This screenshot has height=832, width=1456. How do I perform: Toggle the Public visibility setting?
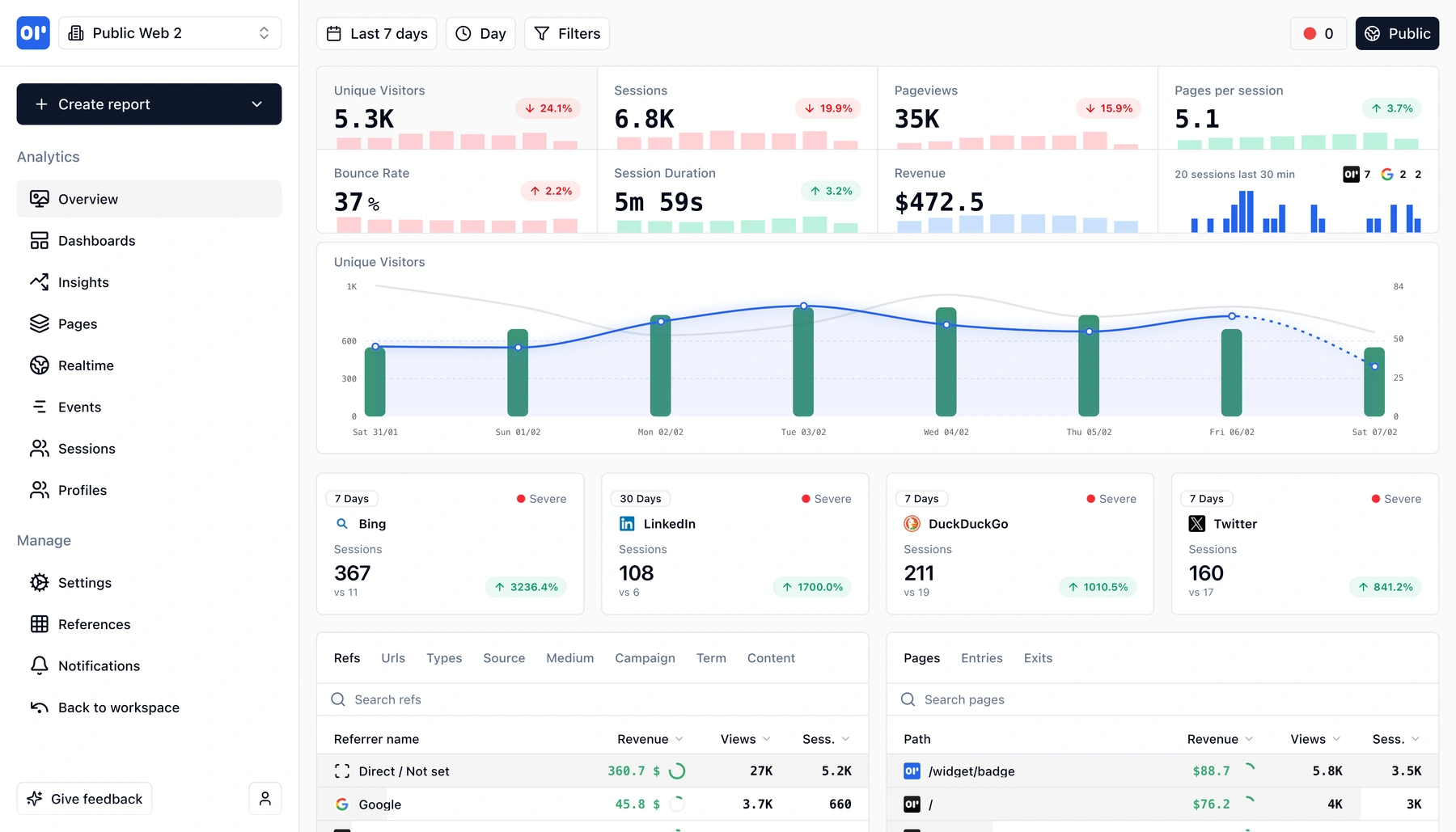tap(1397, 33)
